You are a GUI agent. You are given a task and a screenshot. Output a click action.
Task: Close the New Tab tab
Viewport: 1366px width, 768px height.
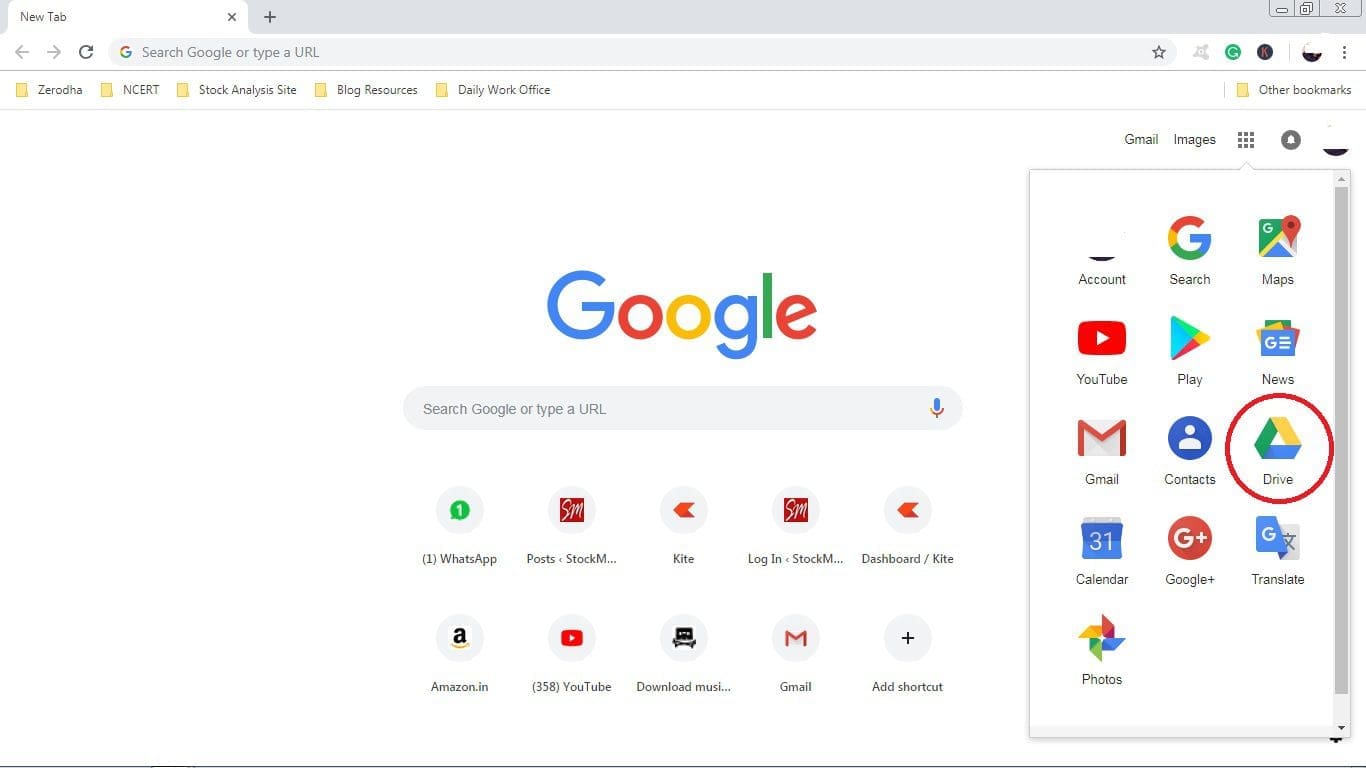(x=231, y=17)
